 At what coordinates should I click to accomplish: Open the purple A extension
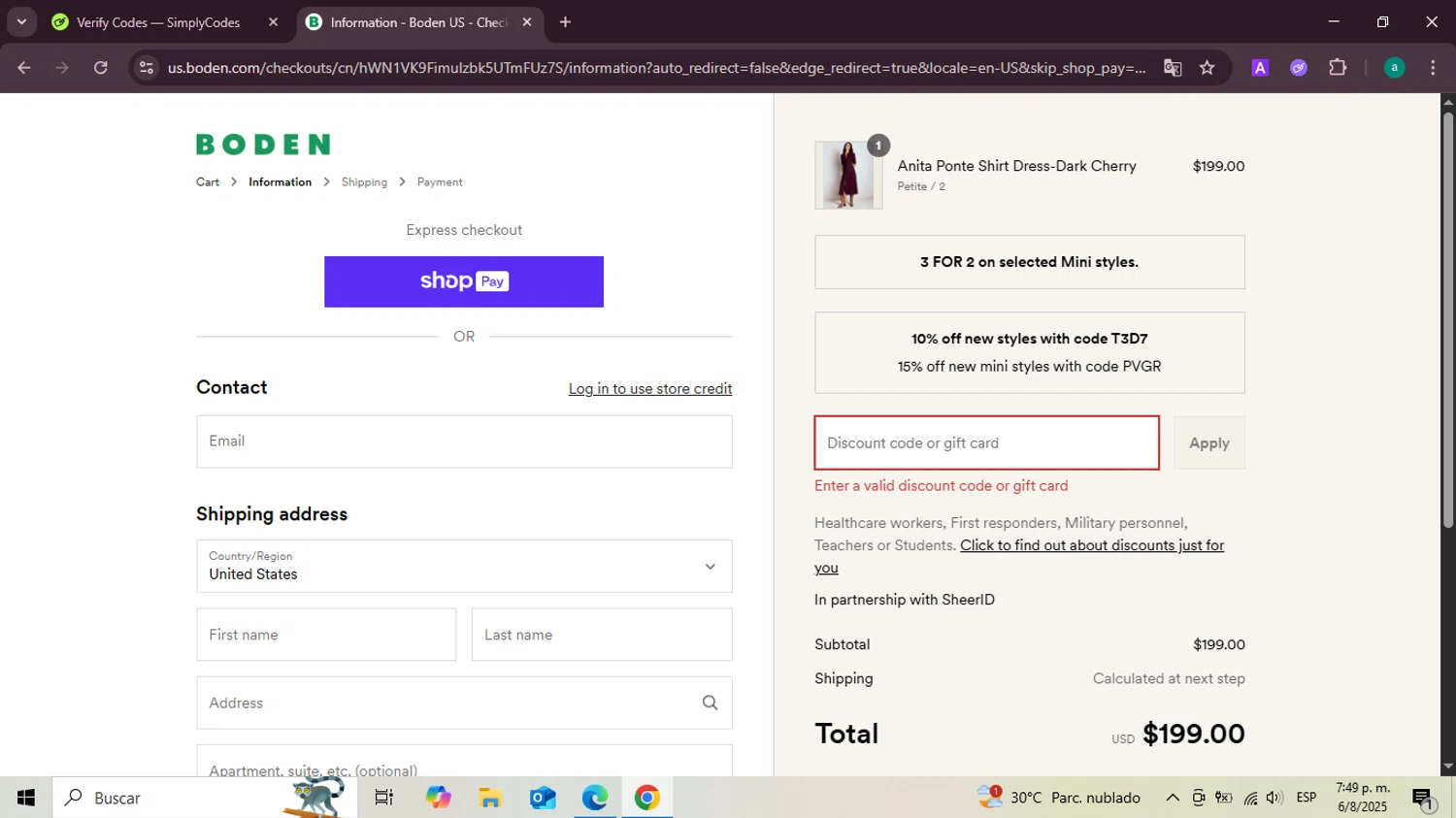coord(1260,68)
